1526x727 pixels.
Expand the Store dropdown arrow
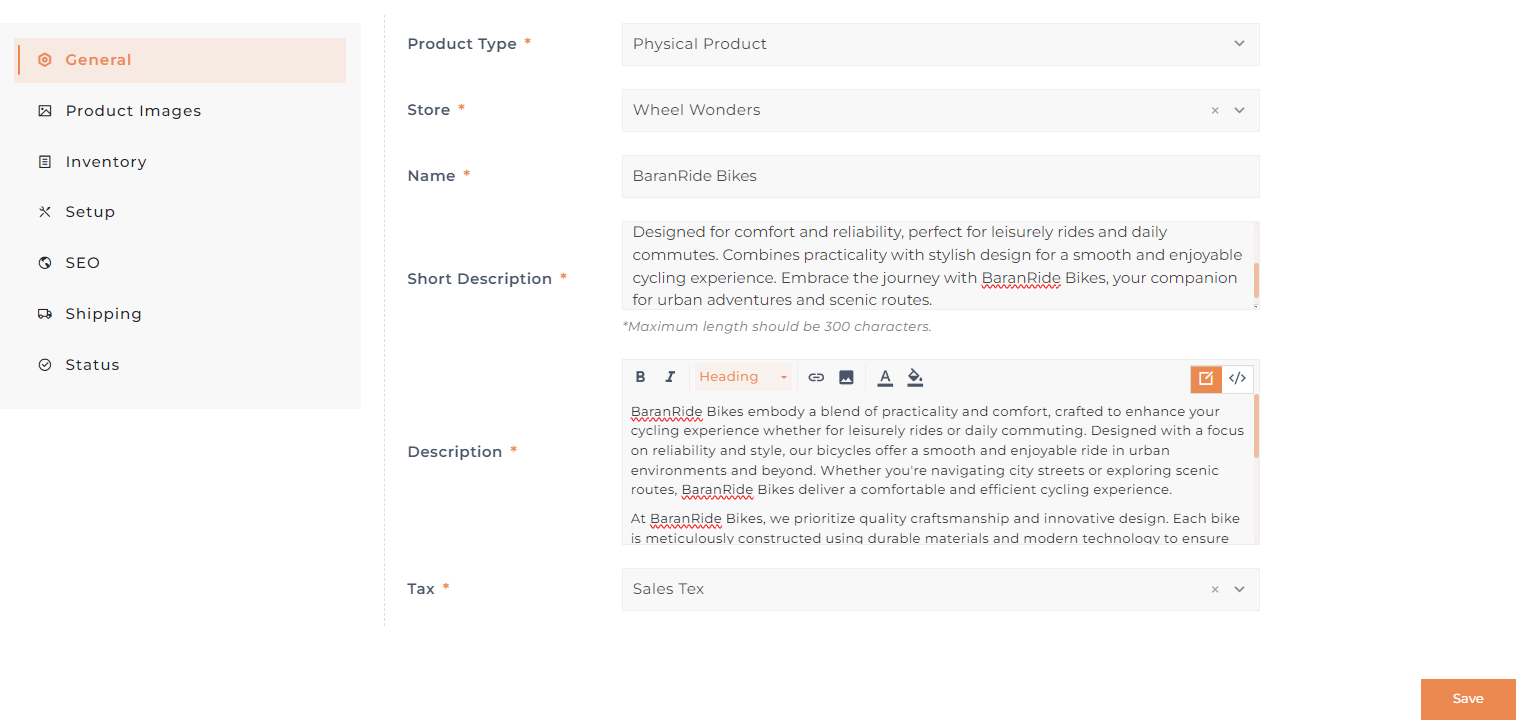1239,110
